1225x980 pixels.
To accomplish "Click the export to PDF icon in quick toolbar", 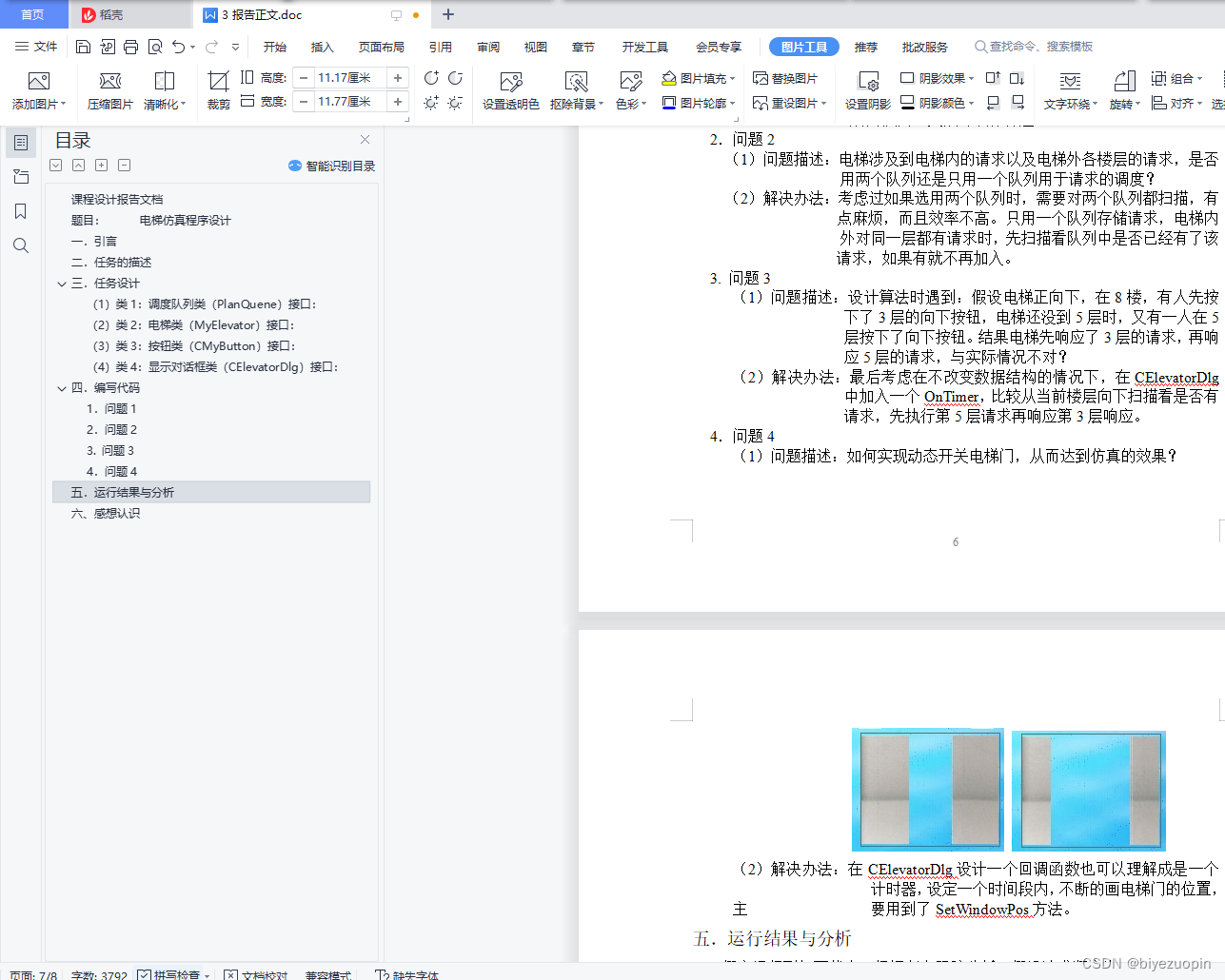I will 107,47.
